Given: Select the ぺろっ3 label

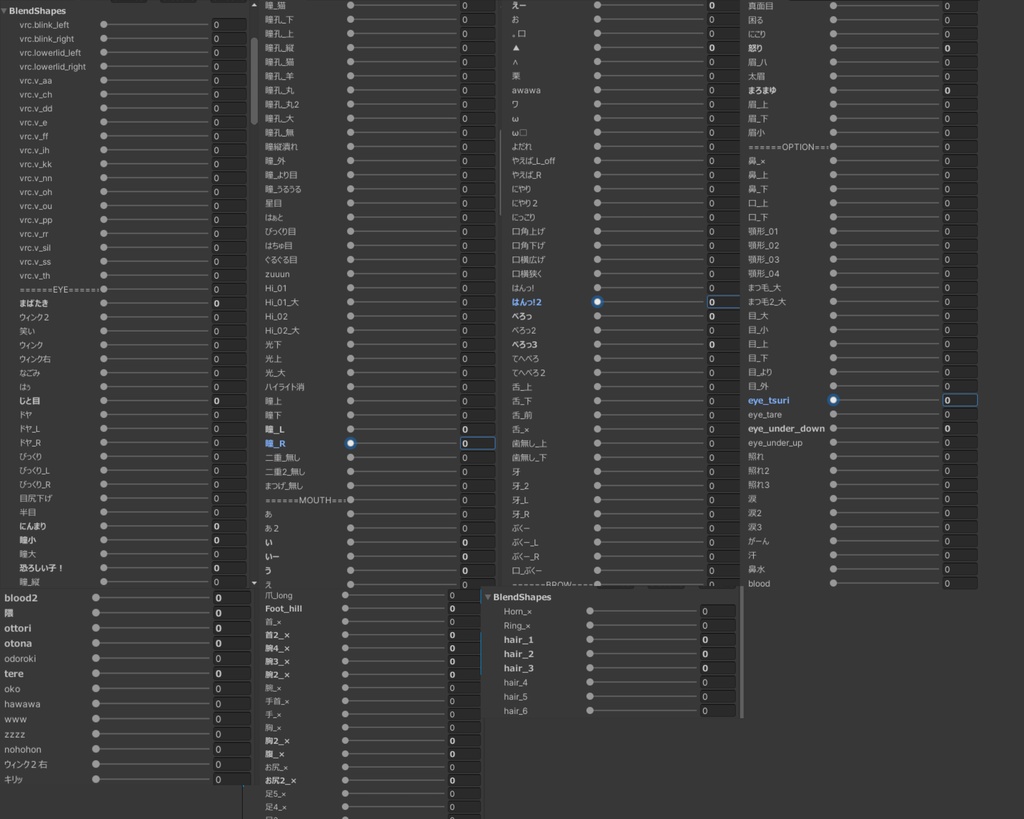Looking at the screenshot, I should (524, 344).
